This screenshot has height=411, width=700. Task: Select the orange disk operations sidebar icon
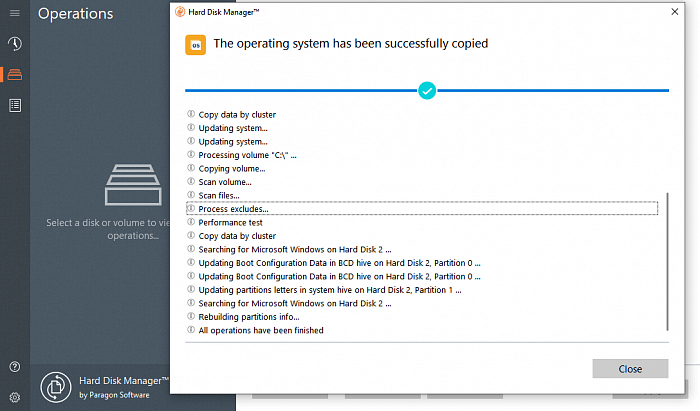click(15, 75)
